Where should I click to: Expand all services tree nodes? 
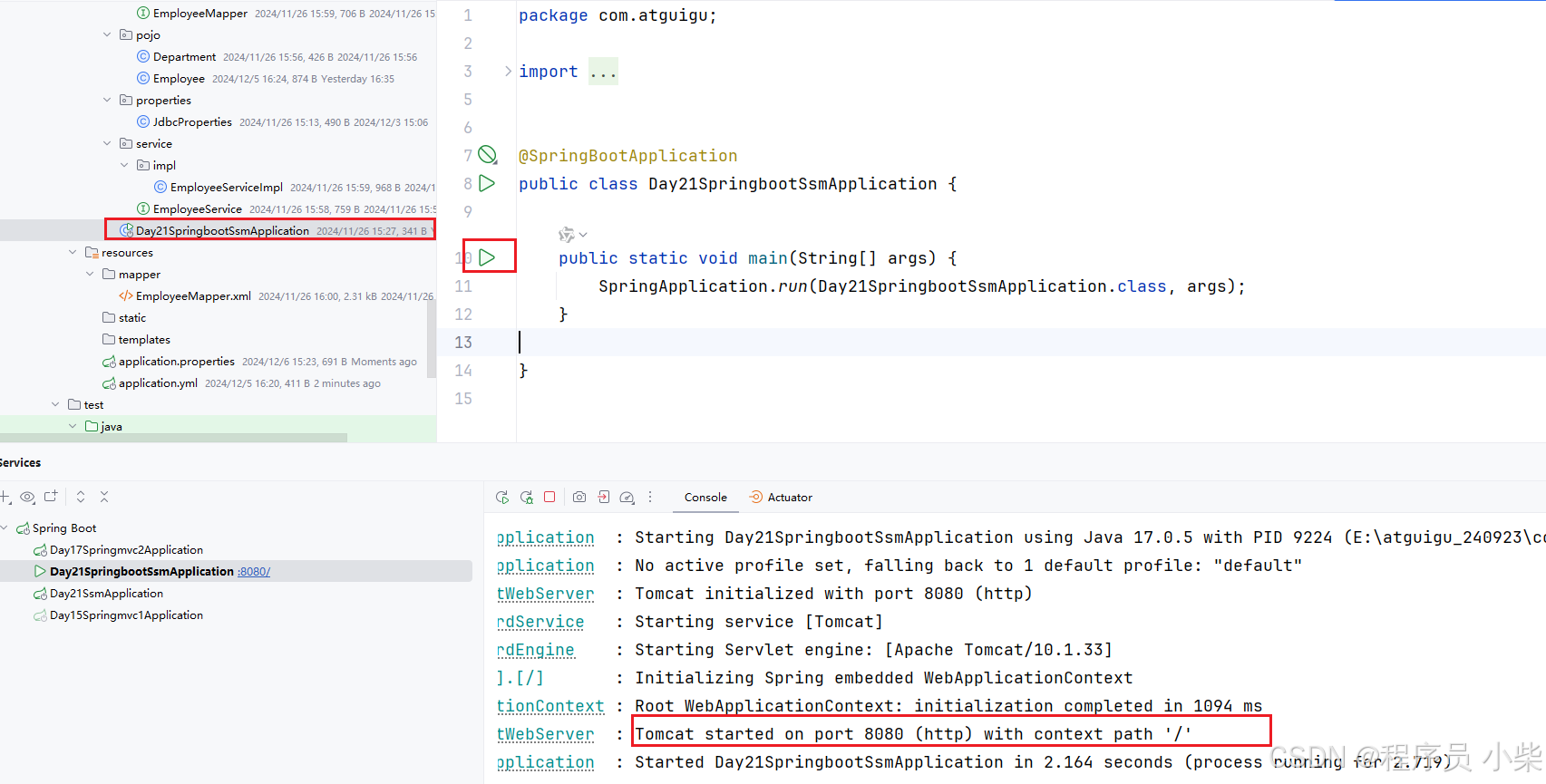tap(81, 497)
